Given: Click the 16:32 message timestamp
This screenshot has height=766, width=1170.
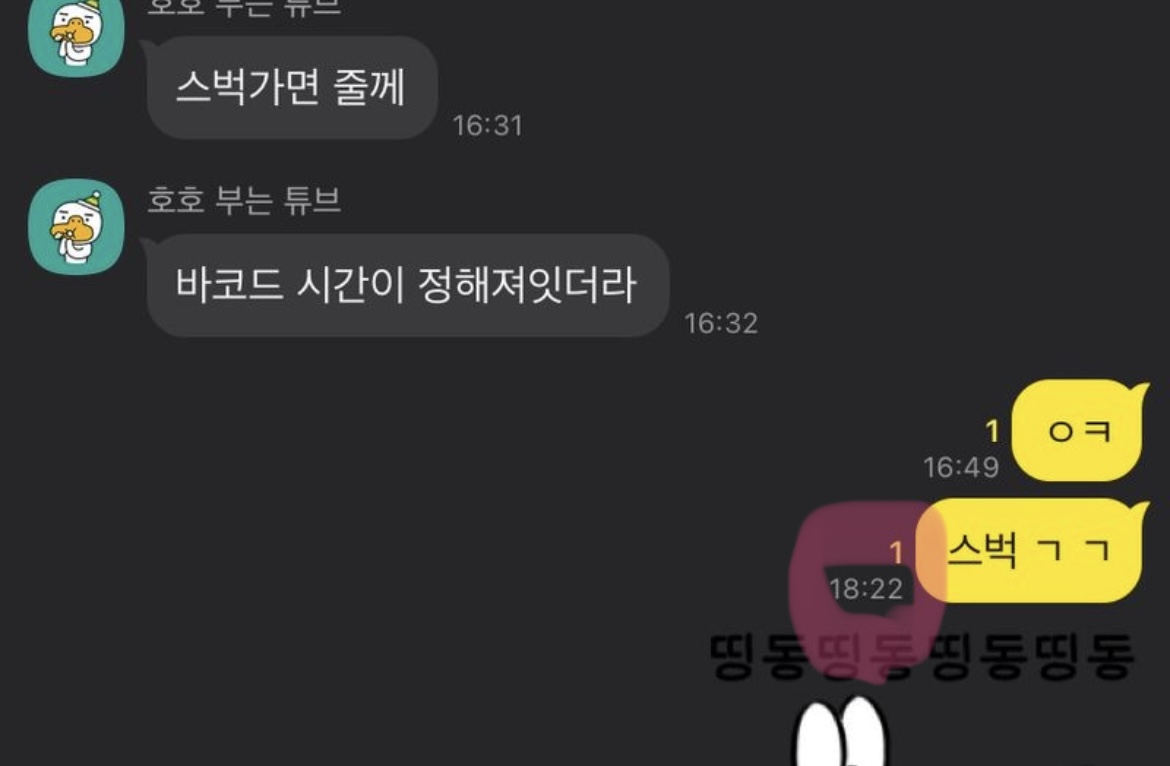Looking at the screenshot, I should 721,323.
